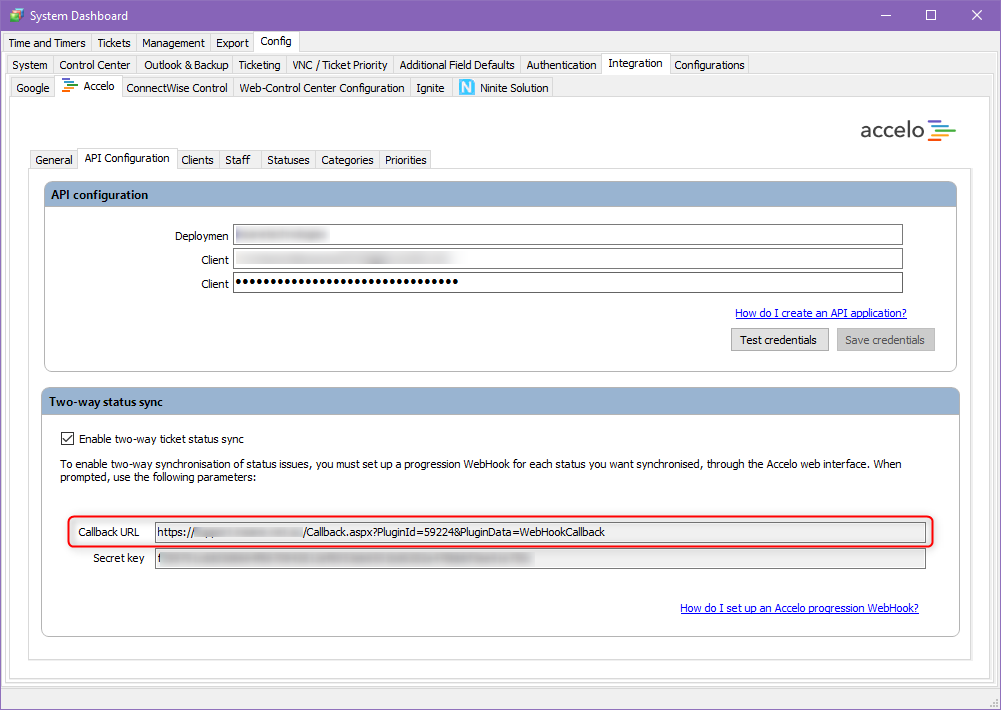Click the System Dashboard title bar icon
This screenshot has width=1001, height=710.
[16, 15]
